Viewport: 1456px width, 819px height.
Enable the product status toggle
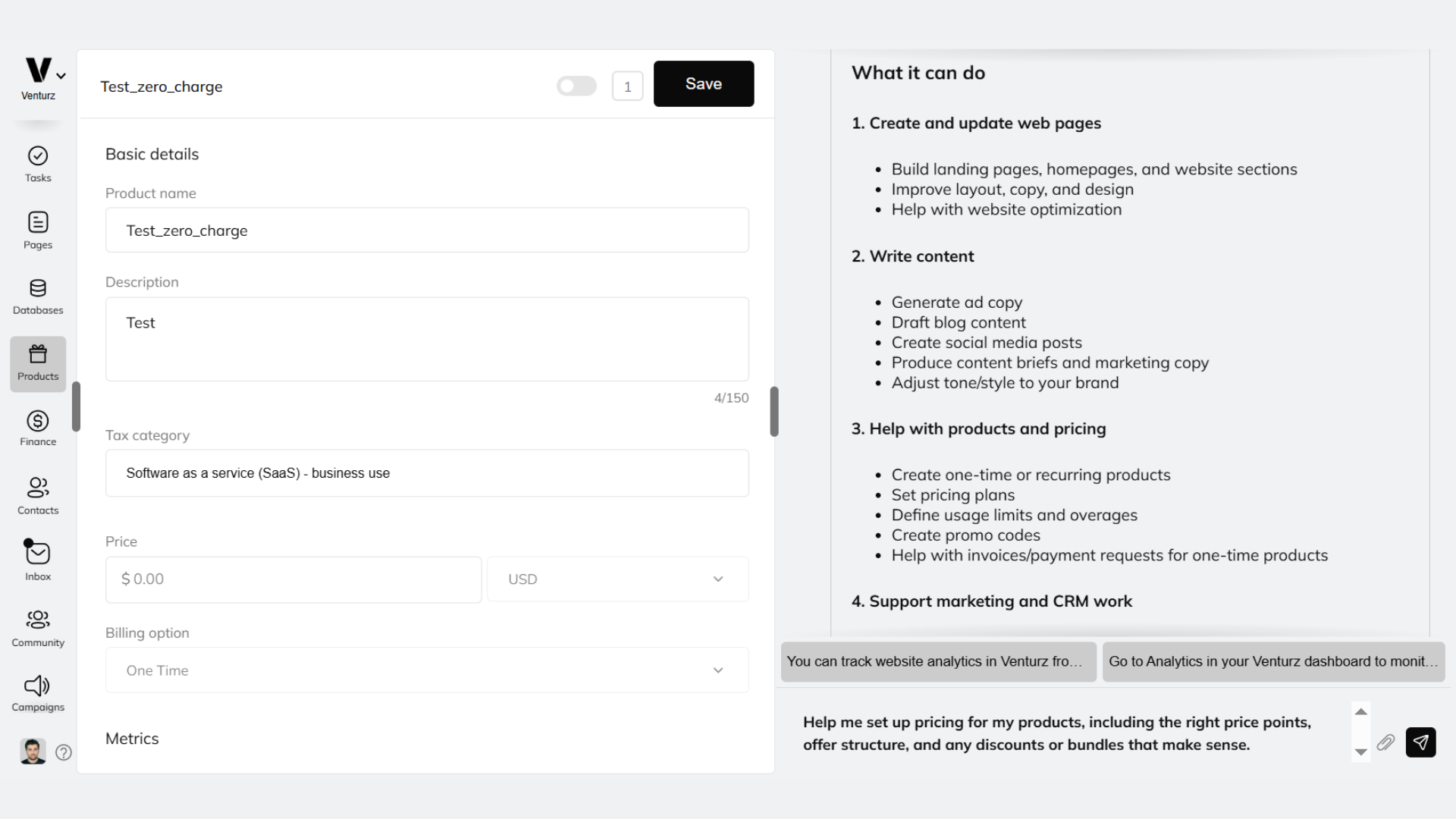coord(576,86)
